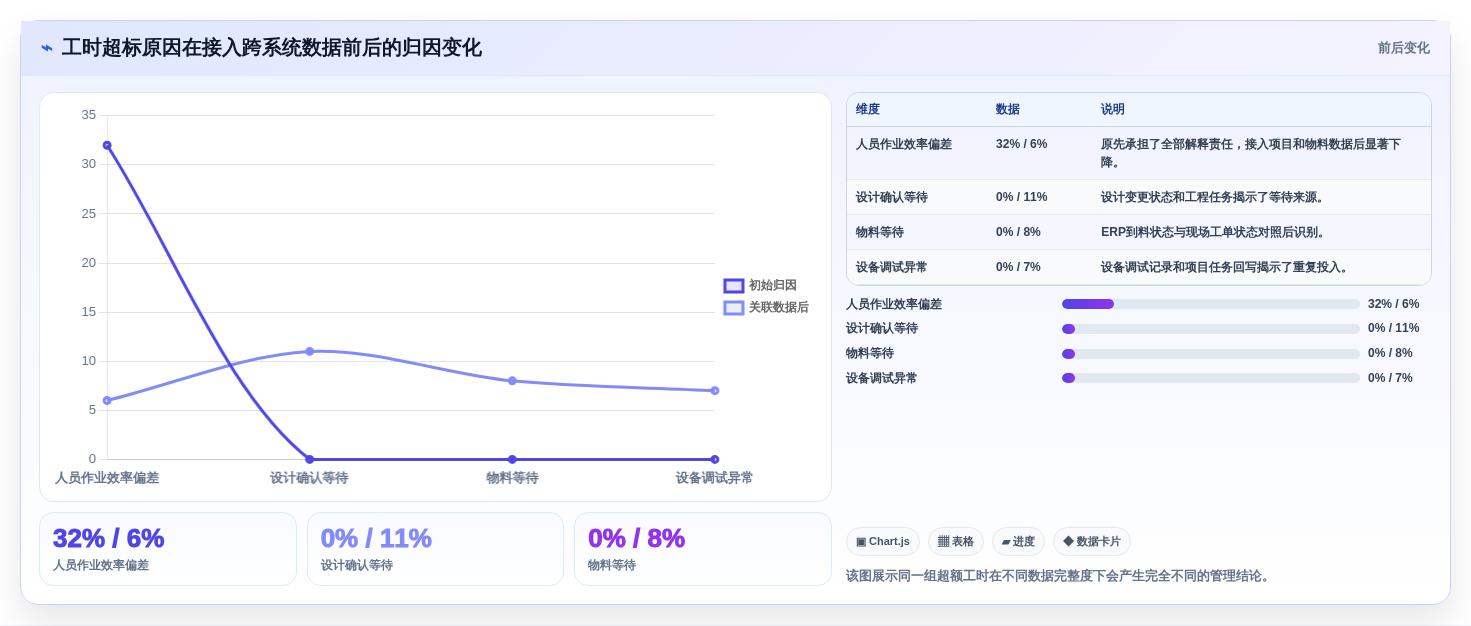Click table value 0% / 11%
Viewport: 1471px width, 626px height.
[x=1022, y=198]
